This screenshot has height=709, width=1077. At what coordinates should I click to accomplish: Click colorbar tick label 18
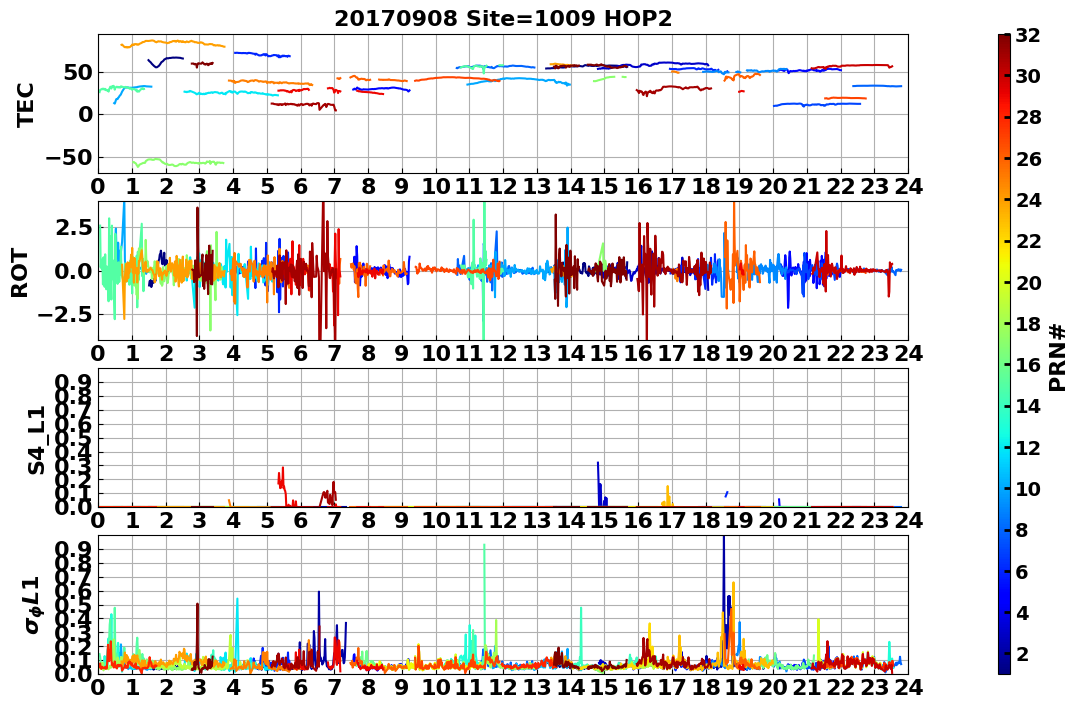tap(1028, 324)
